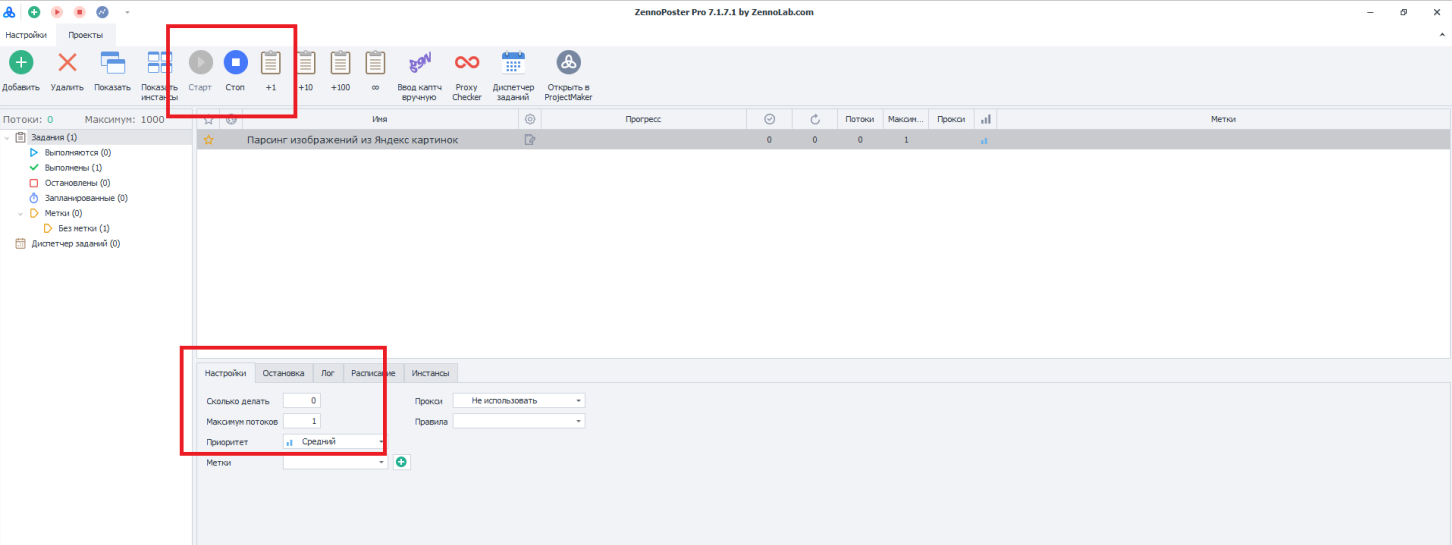1452x545 pixels.
Task: Collapse the ribbon with top-right chevron
Action: 1440,35
